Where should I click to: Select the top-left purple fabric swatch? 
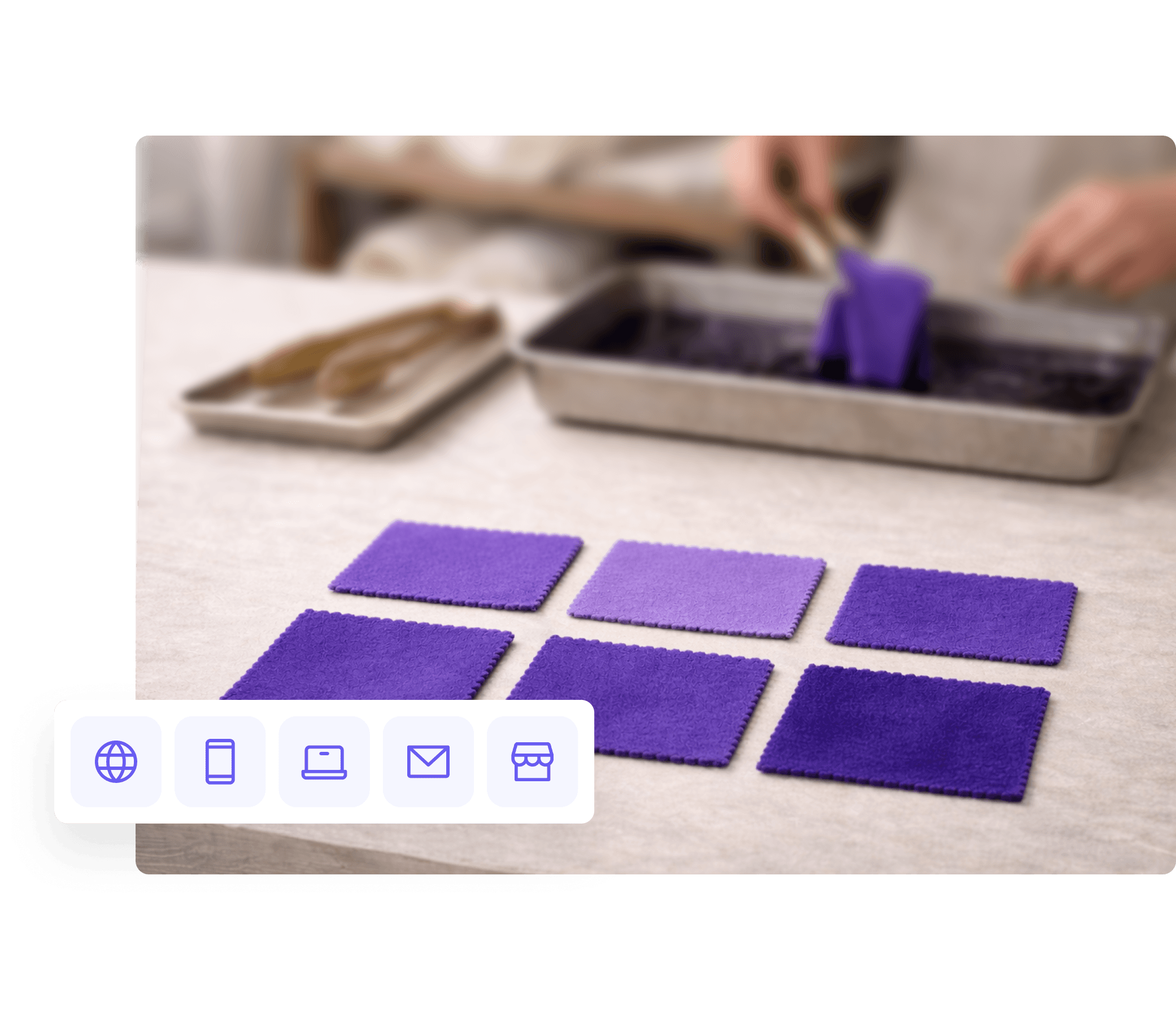[457, 565]
